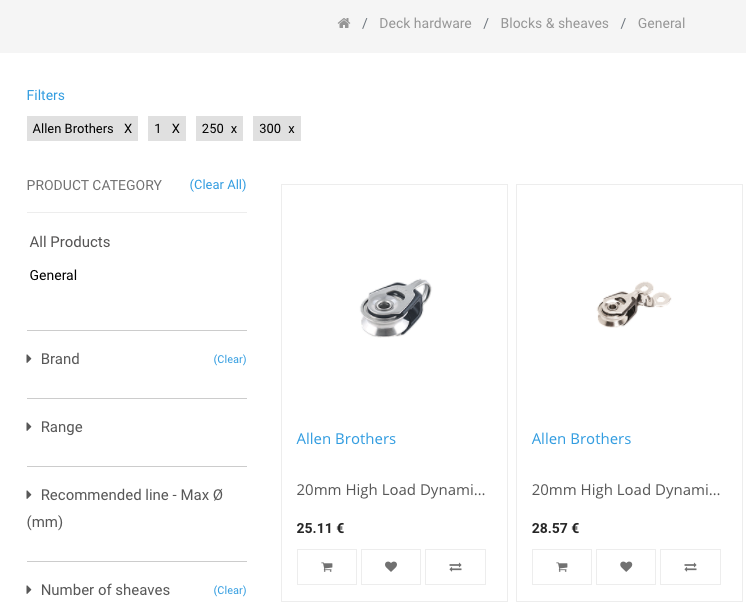Open Deck hardware breadcrumb link
Screen dimensions: 746x605
point(425,23)
